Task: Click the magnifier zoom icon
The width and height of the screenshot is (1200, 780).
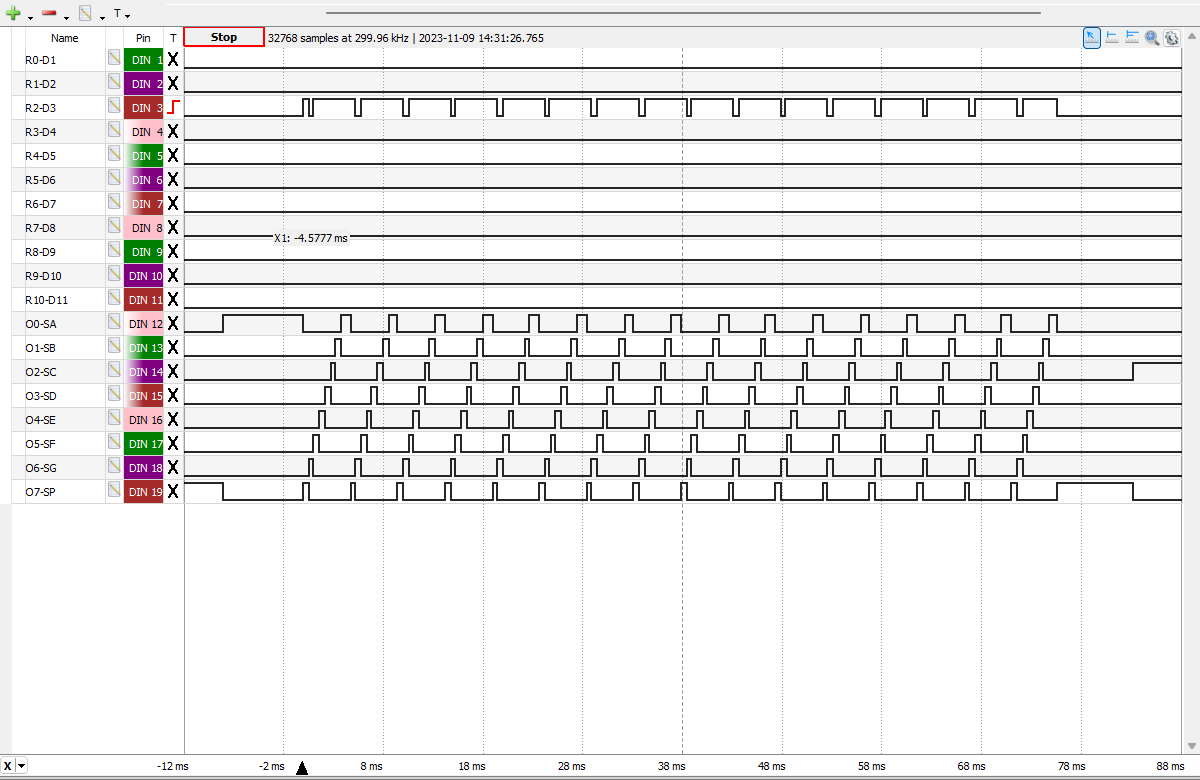Action: click(x=1152, y=37)
